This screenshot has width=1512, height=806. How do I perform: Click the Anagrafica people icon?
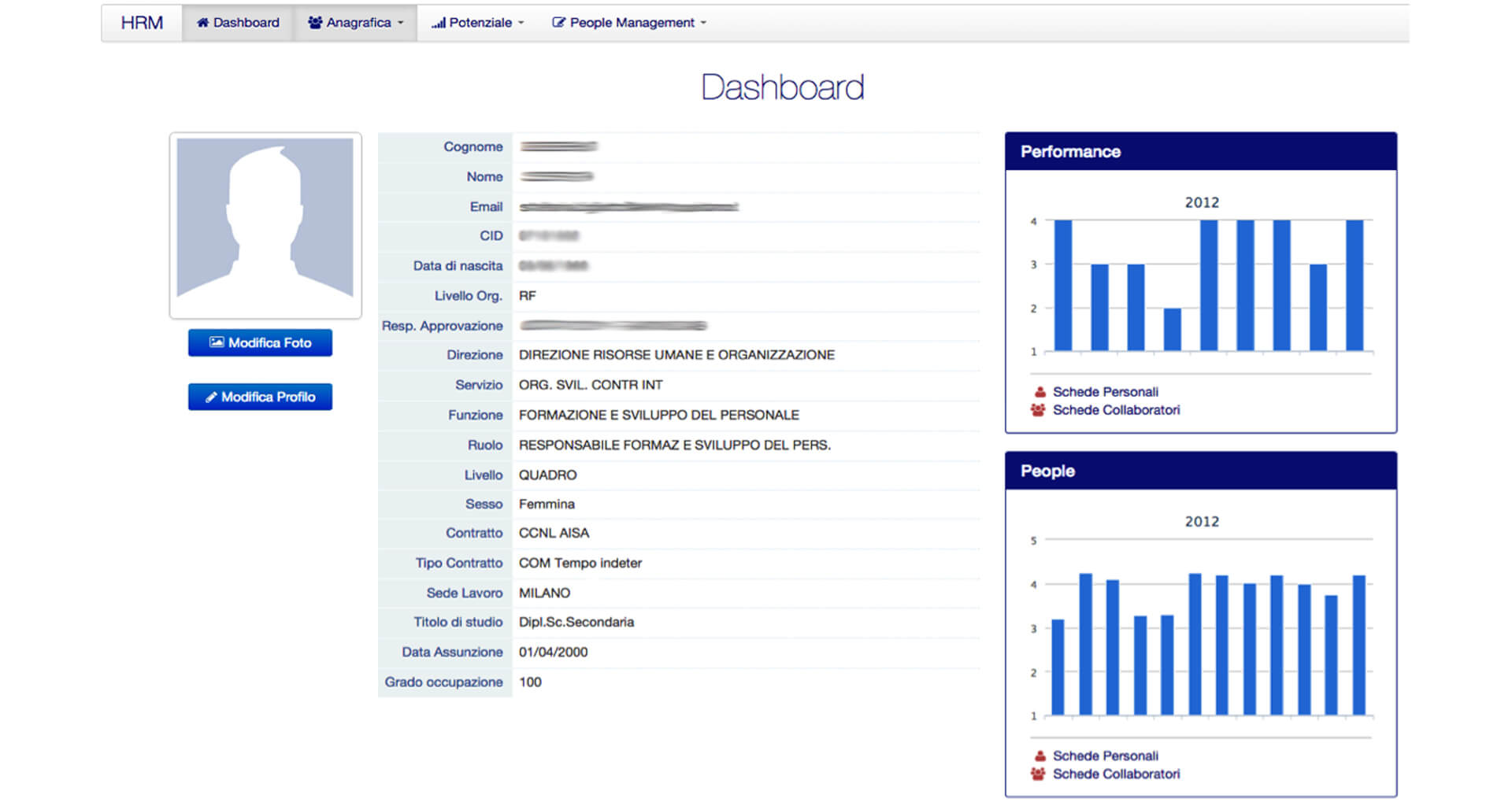pos(314,22)
